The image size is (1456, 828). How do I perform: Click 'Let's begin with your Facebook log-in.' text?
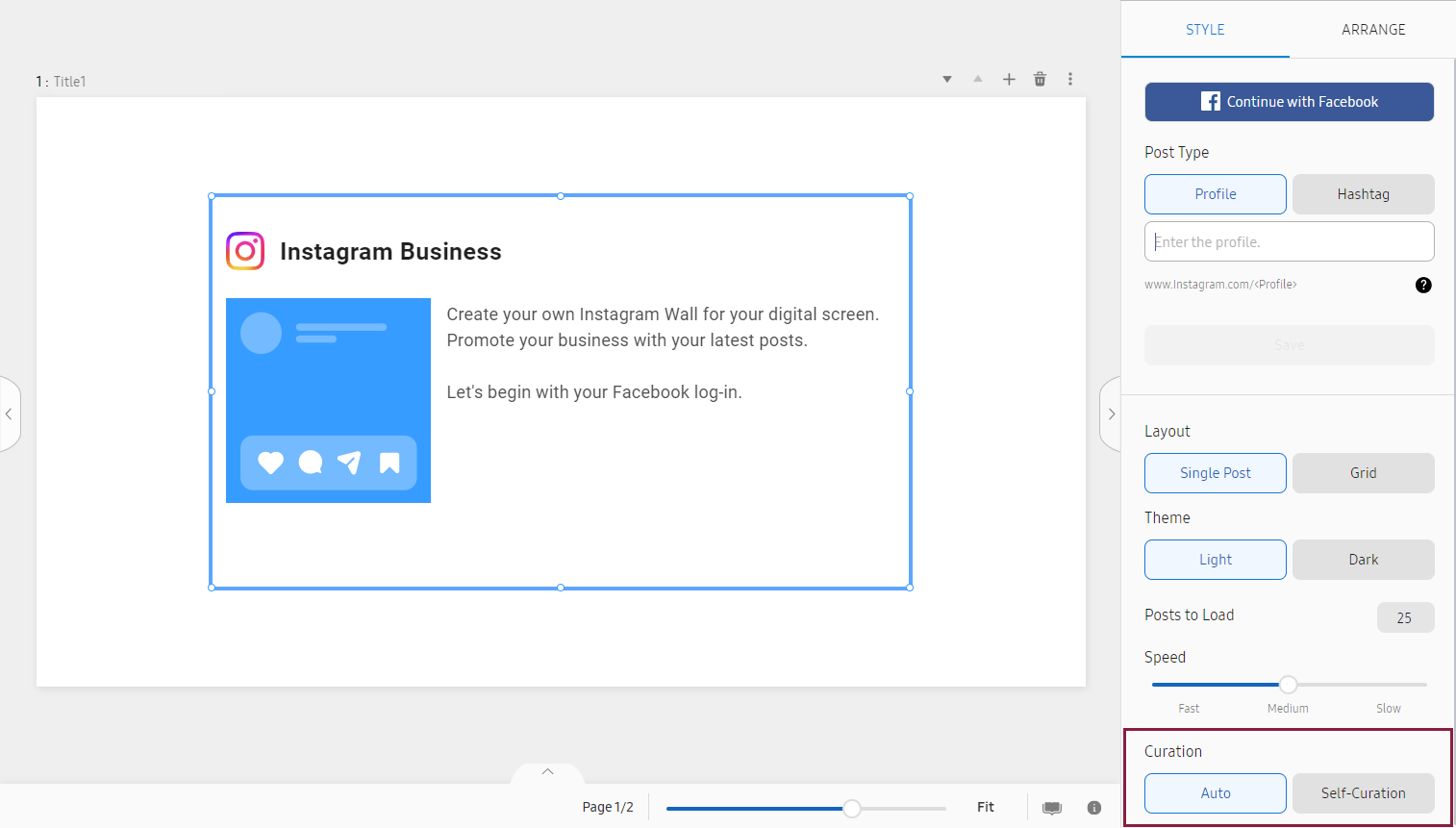[x=594, y=392]
